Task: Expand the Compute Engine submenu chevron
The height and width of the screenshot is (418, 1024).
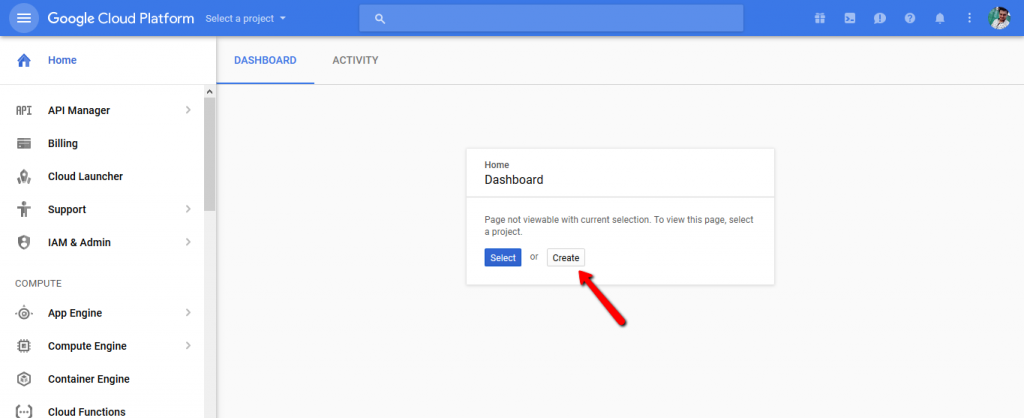Action: (x=188, y=346)
